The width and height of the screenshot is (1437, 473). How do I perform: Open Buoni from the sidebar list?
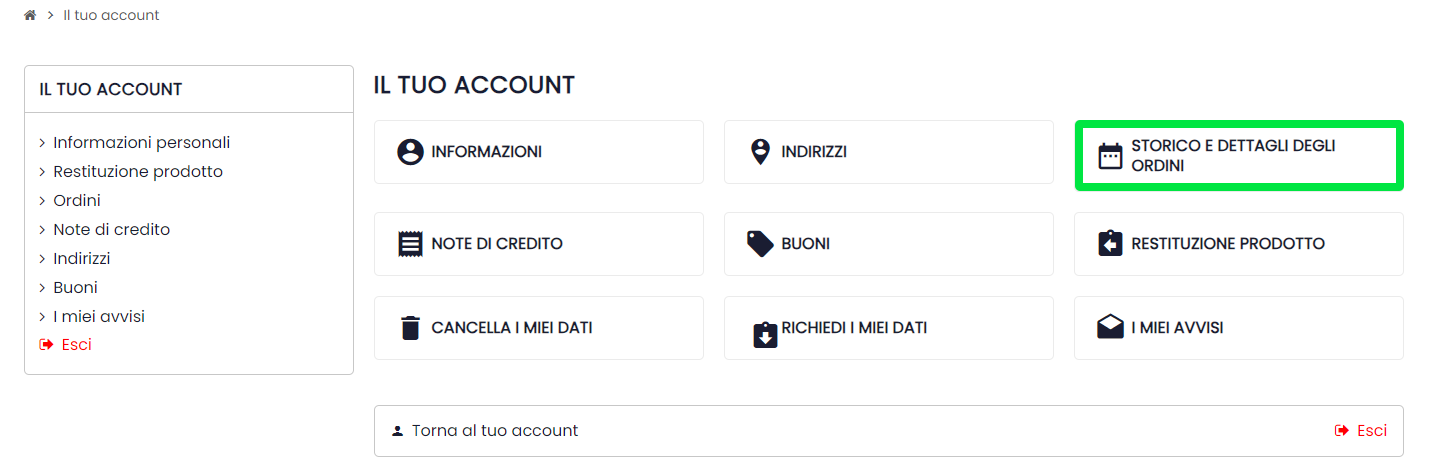pyautogui.click(x=75, y=288)
